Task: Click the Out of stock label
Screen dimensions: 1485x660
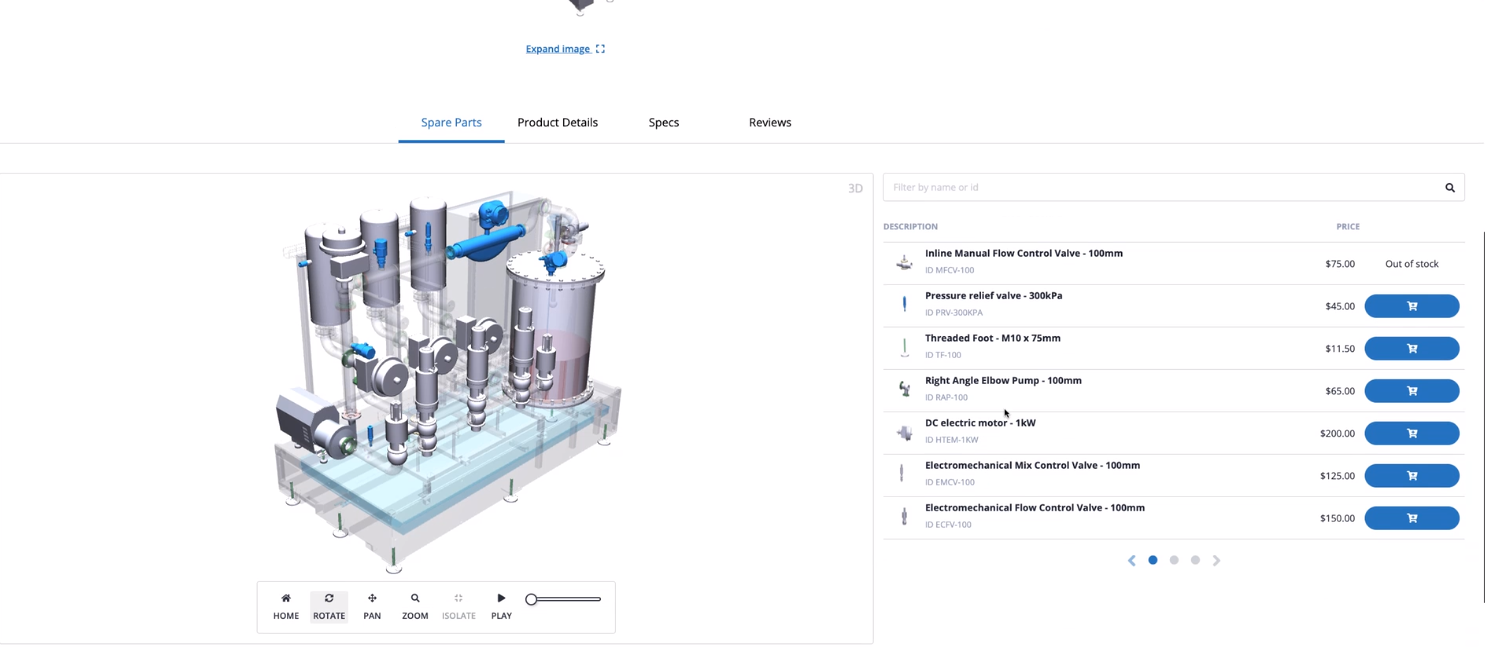Action: (x=1412, y=264)
